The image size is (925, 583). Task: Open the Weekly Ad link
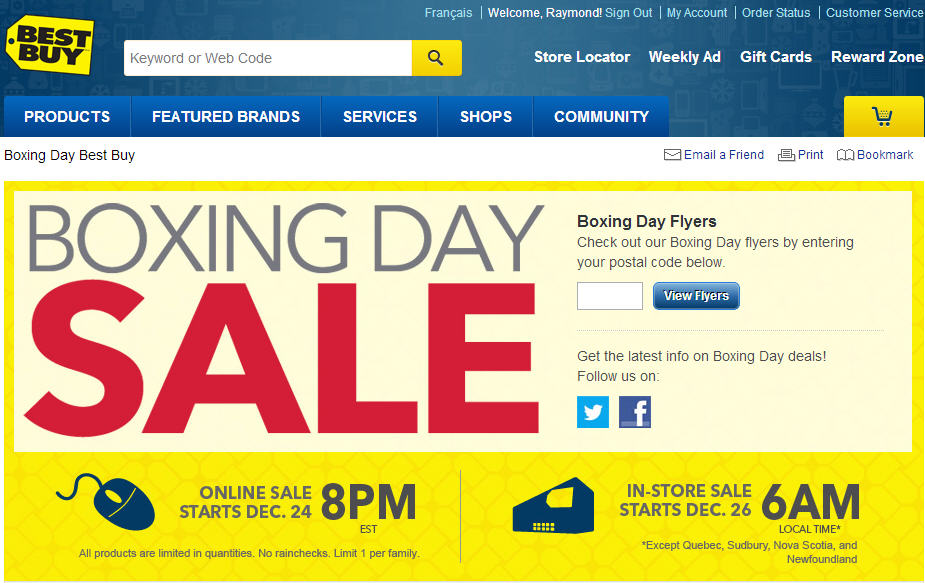[x=685, y=57]
